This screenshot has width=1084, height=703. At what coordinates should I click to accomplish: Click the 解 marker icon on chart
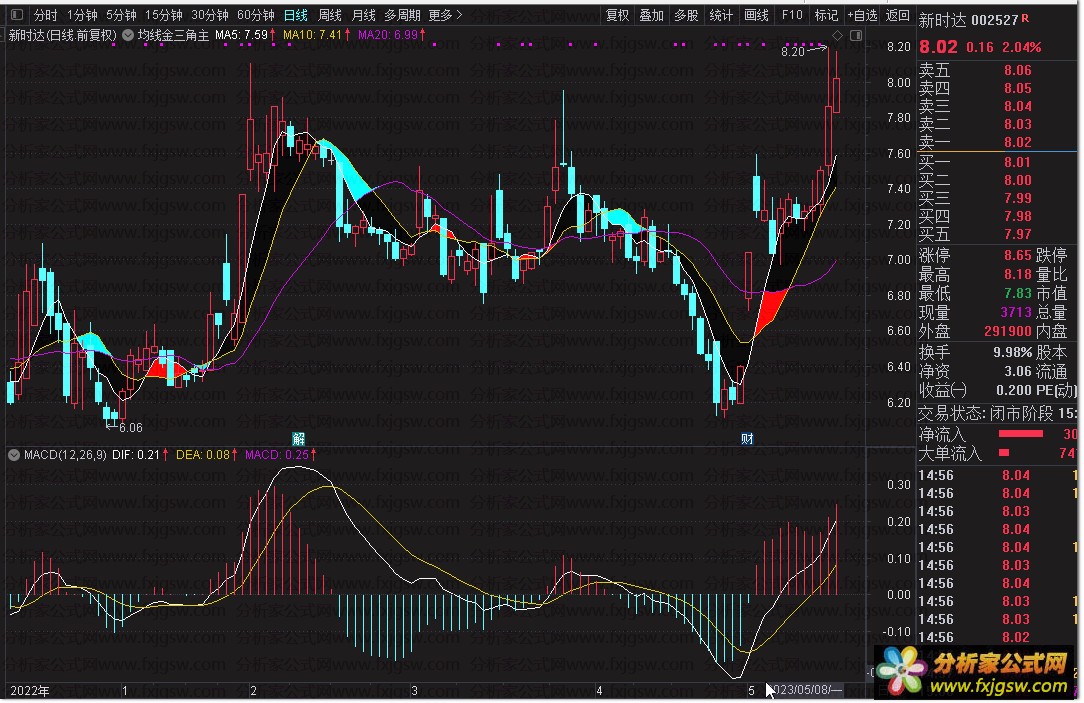point(299,439)
